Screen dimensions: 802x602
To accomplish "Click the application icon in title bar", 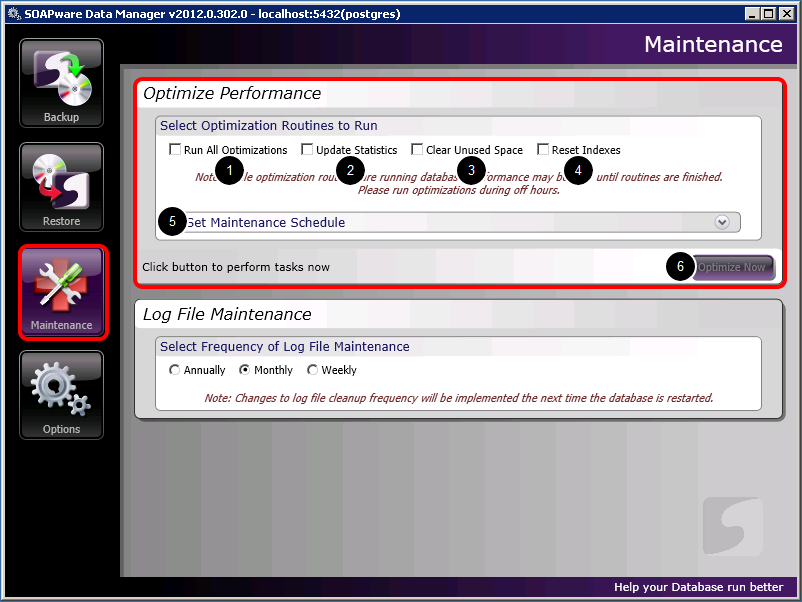I will click(x=14, y=14).
